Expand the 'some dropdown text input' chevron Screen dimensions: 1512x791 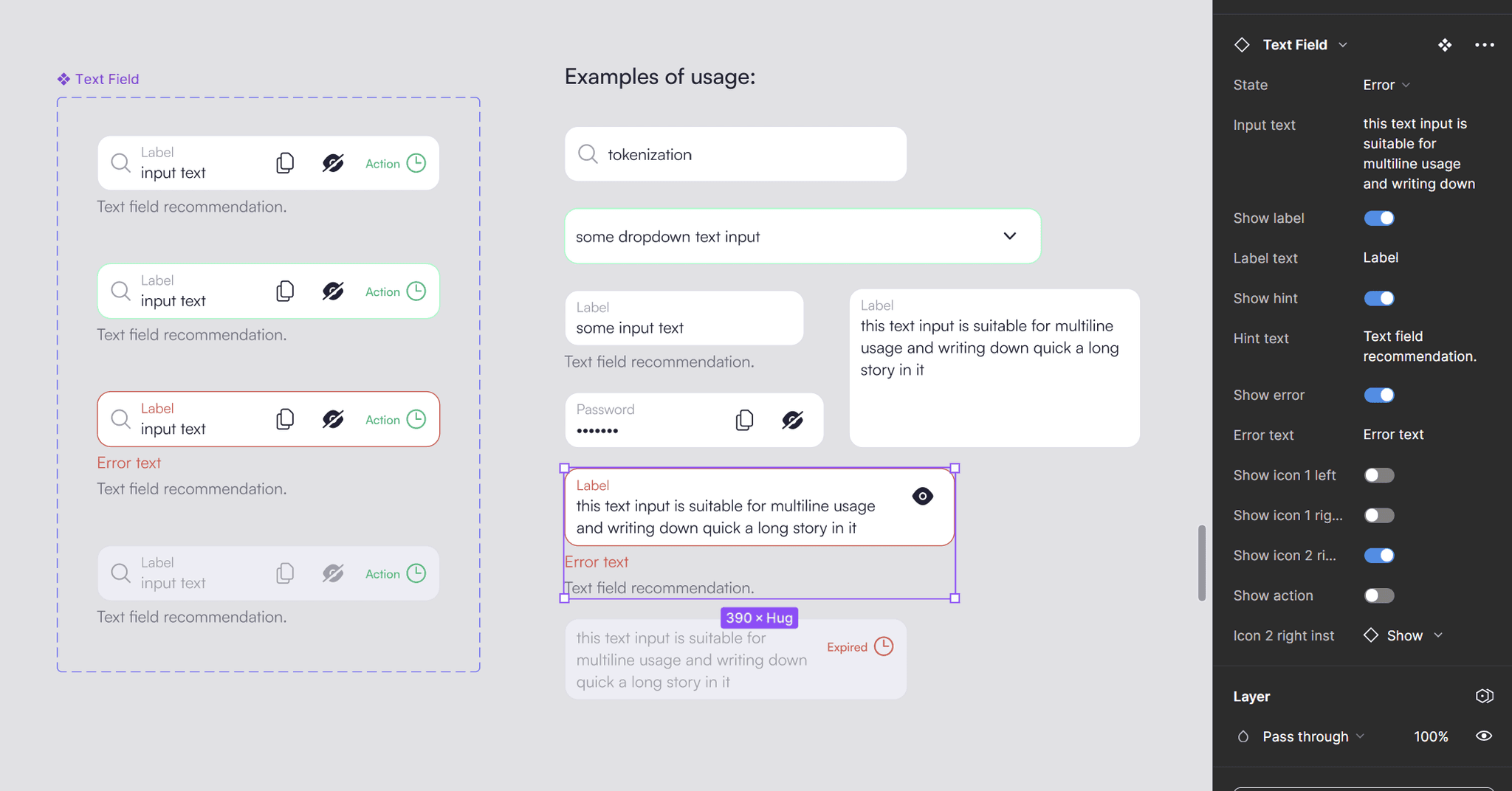[x=1009, y=236]
